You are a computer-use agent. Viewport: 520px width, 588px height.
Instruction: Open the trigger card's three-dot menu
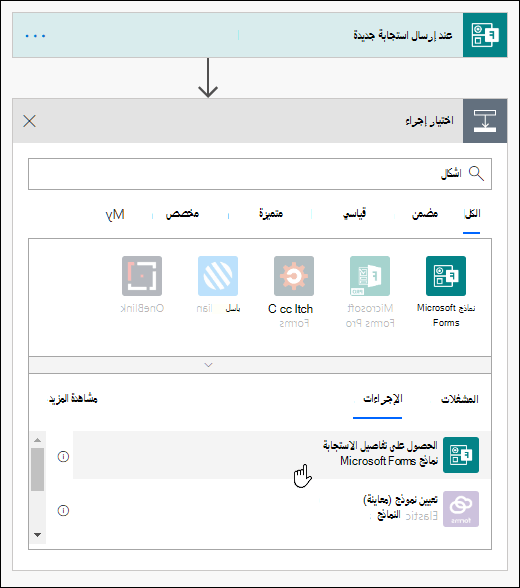click(36, 36)
